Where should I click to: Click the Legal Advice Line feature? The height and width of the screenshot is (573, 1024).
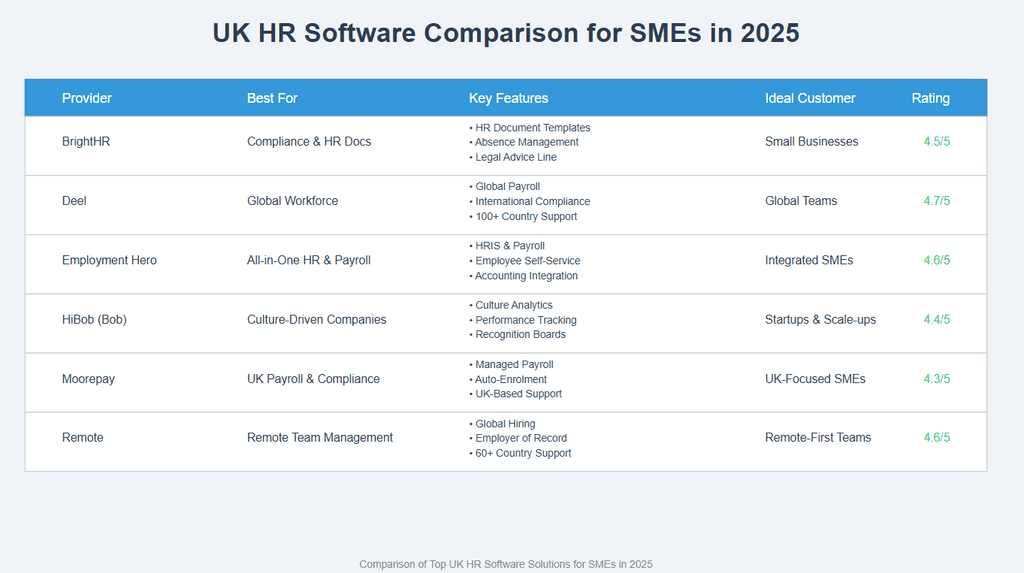coord(513,157)
